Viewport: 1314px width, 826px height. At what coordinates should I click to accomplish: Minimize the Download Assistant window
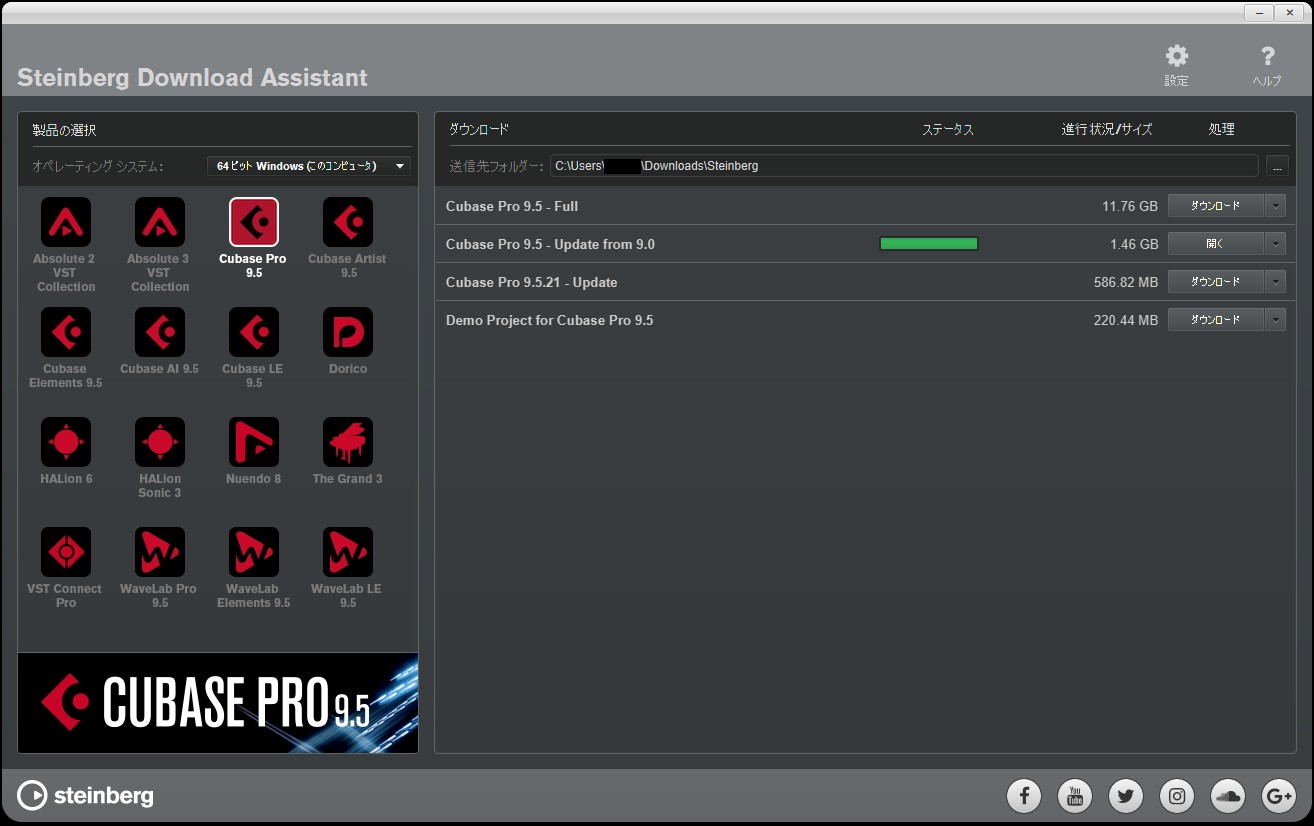click(x=1259, y=12)
